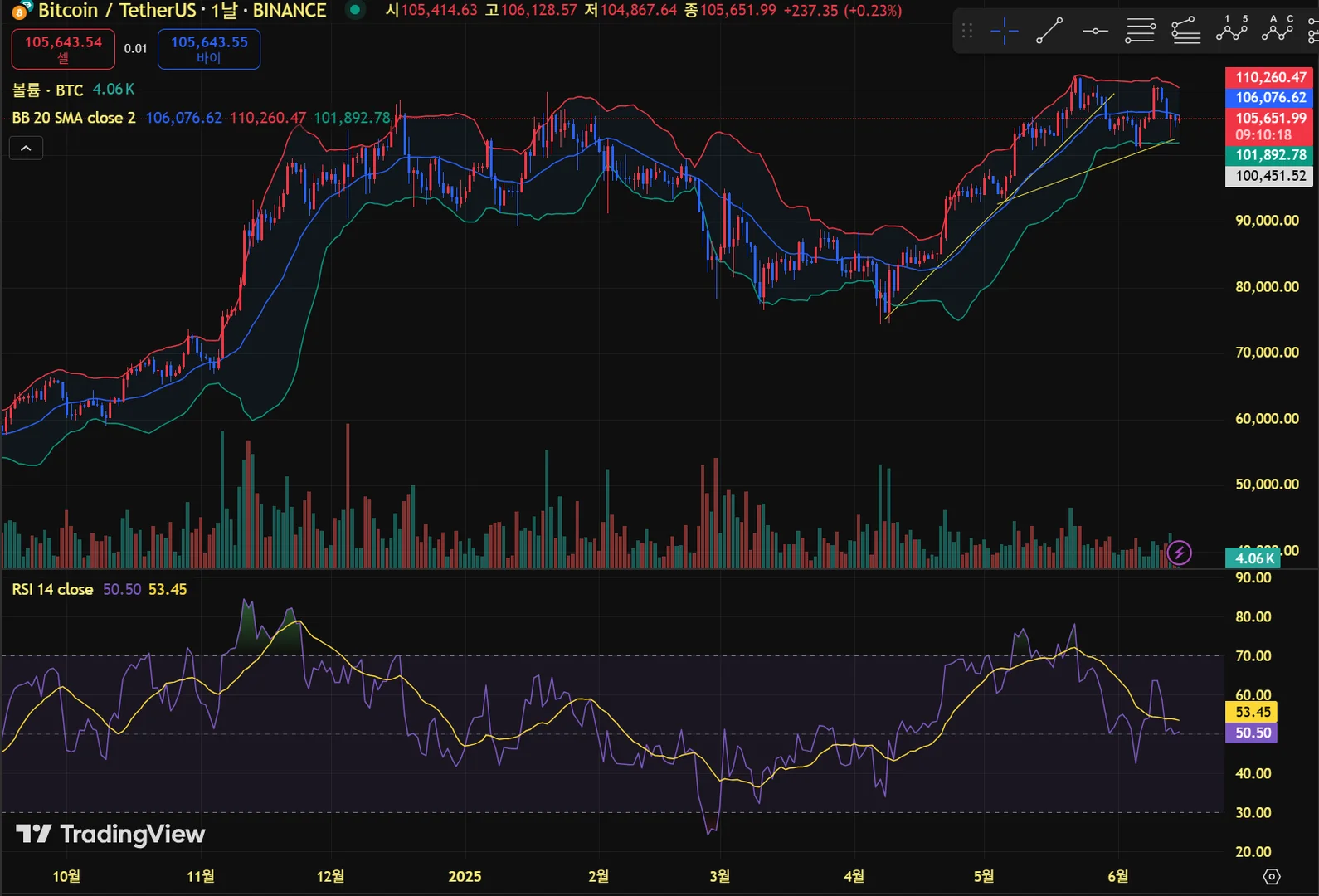This screenshot has height=896, width=1319.
Task: Open the Bitcoin / TetherUS symbol search
Action: [117, 10]
